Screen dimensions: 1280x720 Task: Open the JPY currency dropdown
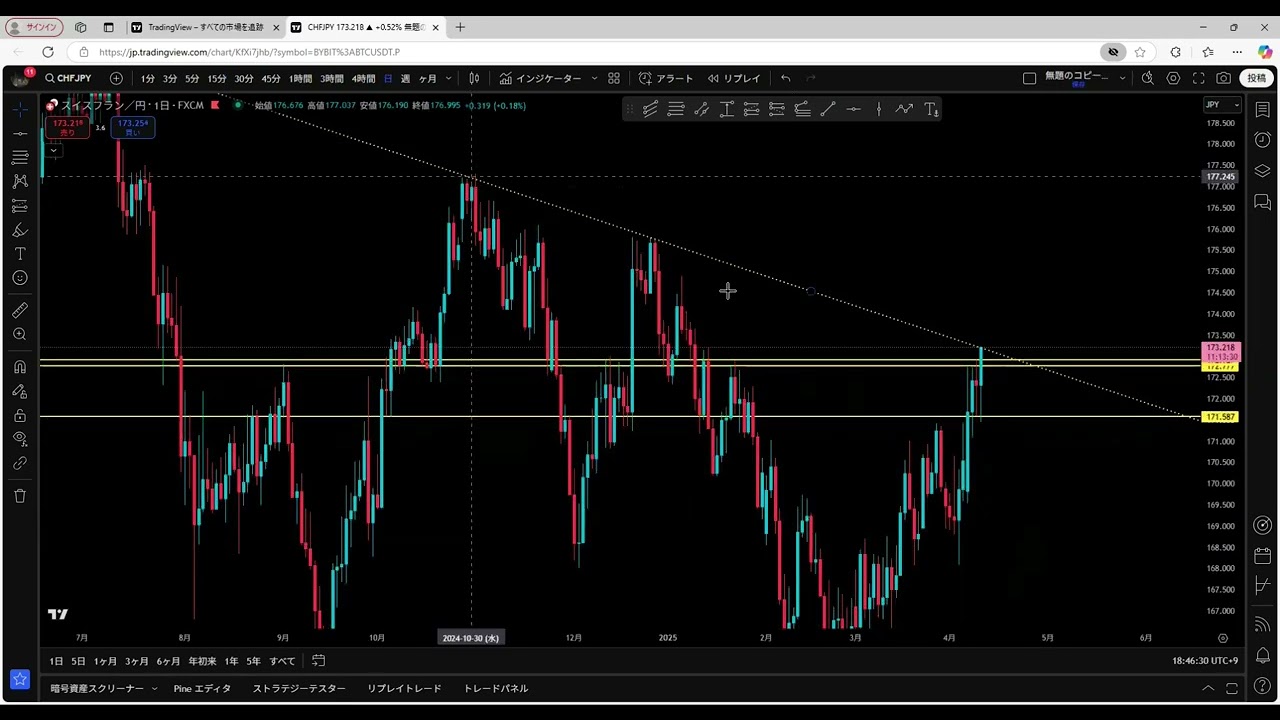point(1221,105)
